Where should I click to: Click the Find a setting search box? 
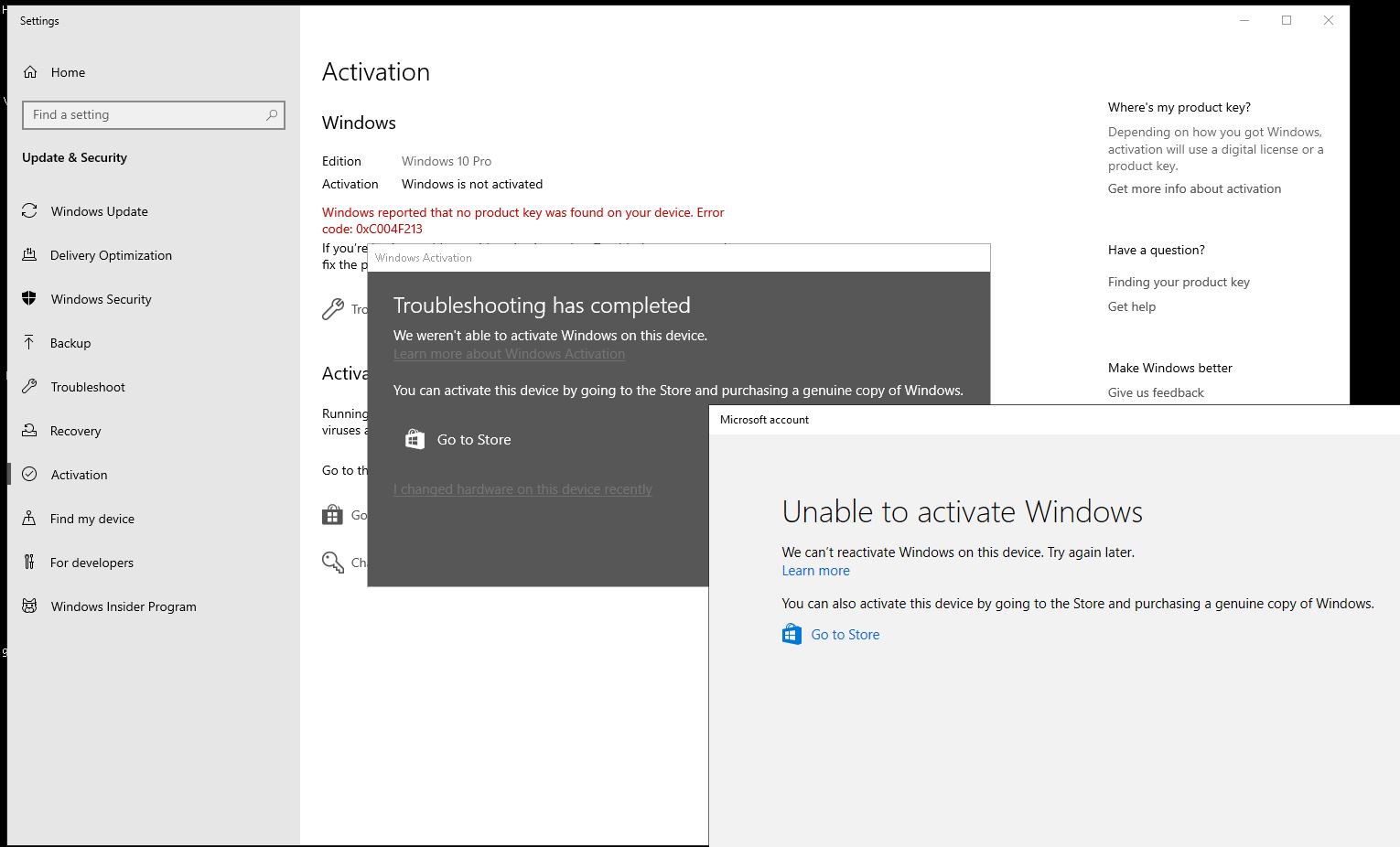coord(154,114)
